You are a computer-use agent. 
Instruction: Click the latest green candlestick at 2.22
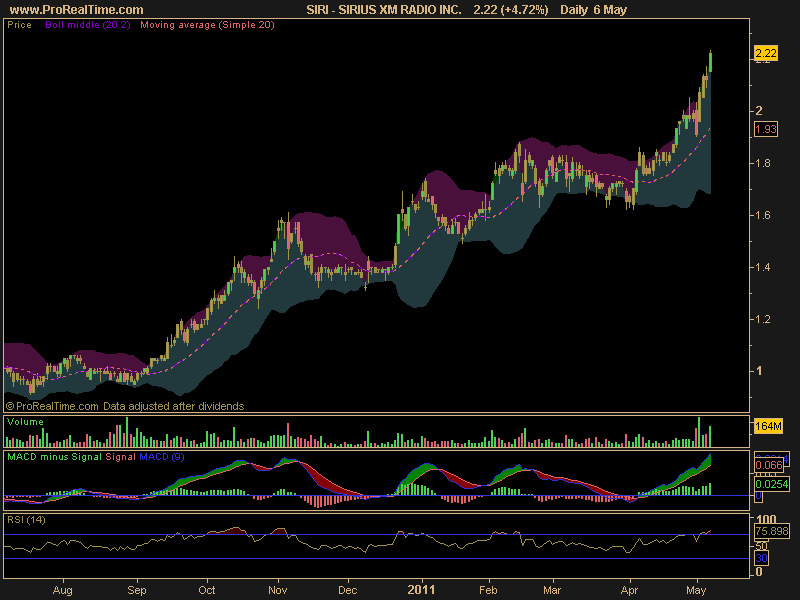click(710, 61)
